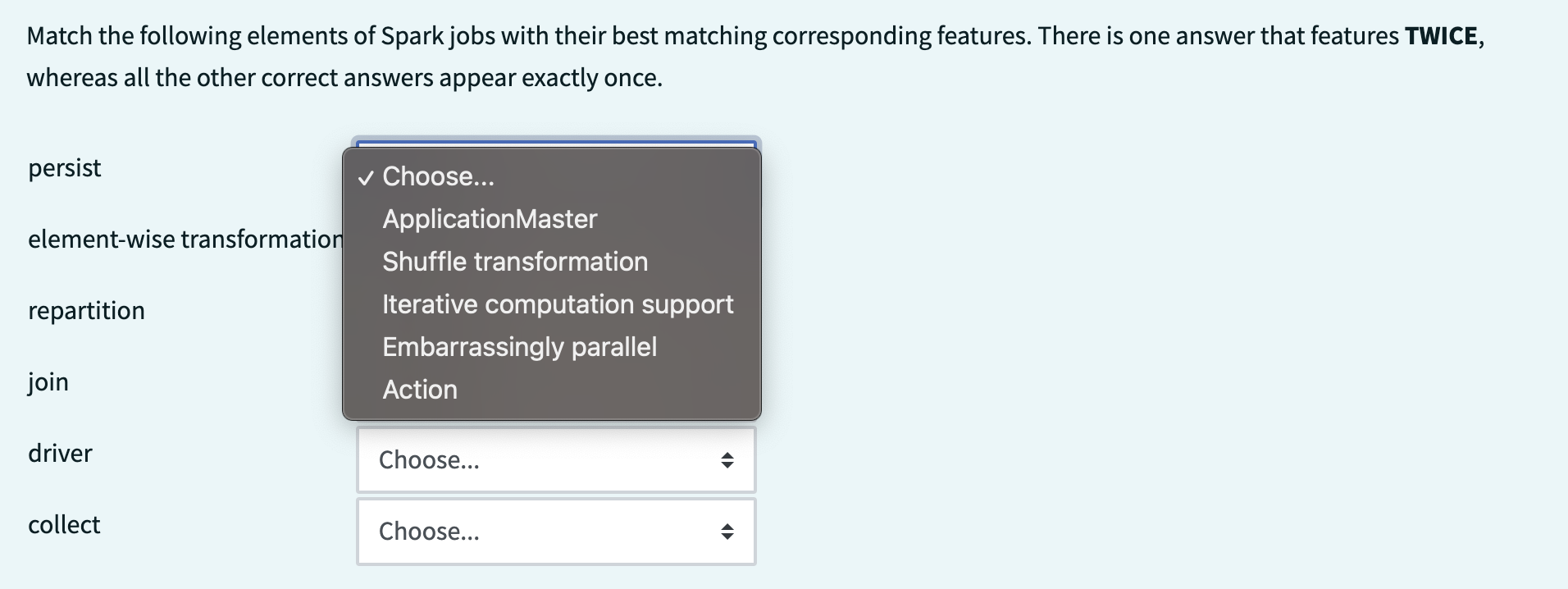The image size is (1568, 589).
Task: Click the join label
Action: 48,381
